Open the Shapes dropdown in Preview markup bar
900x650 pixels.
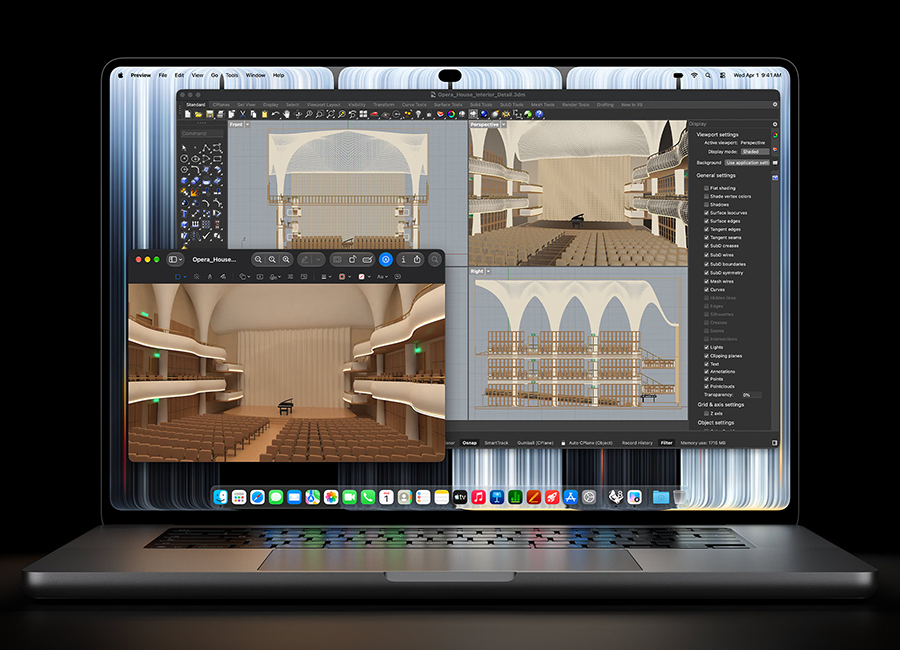tap(245, 277)
